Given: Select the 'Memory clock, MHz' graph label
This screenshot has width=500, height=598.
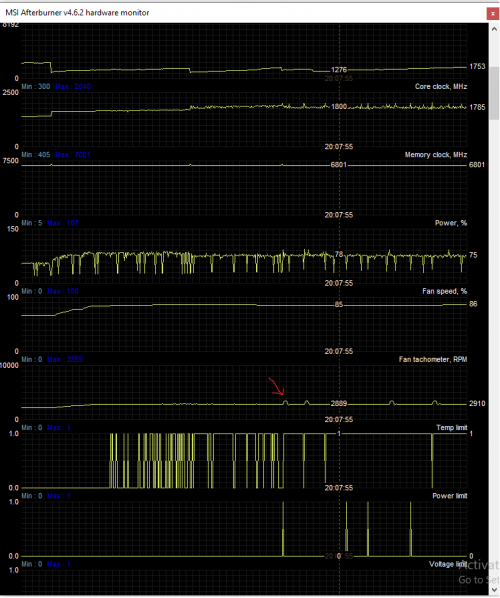Looking at the screenshot, I should tap(436, 155).
